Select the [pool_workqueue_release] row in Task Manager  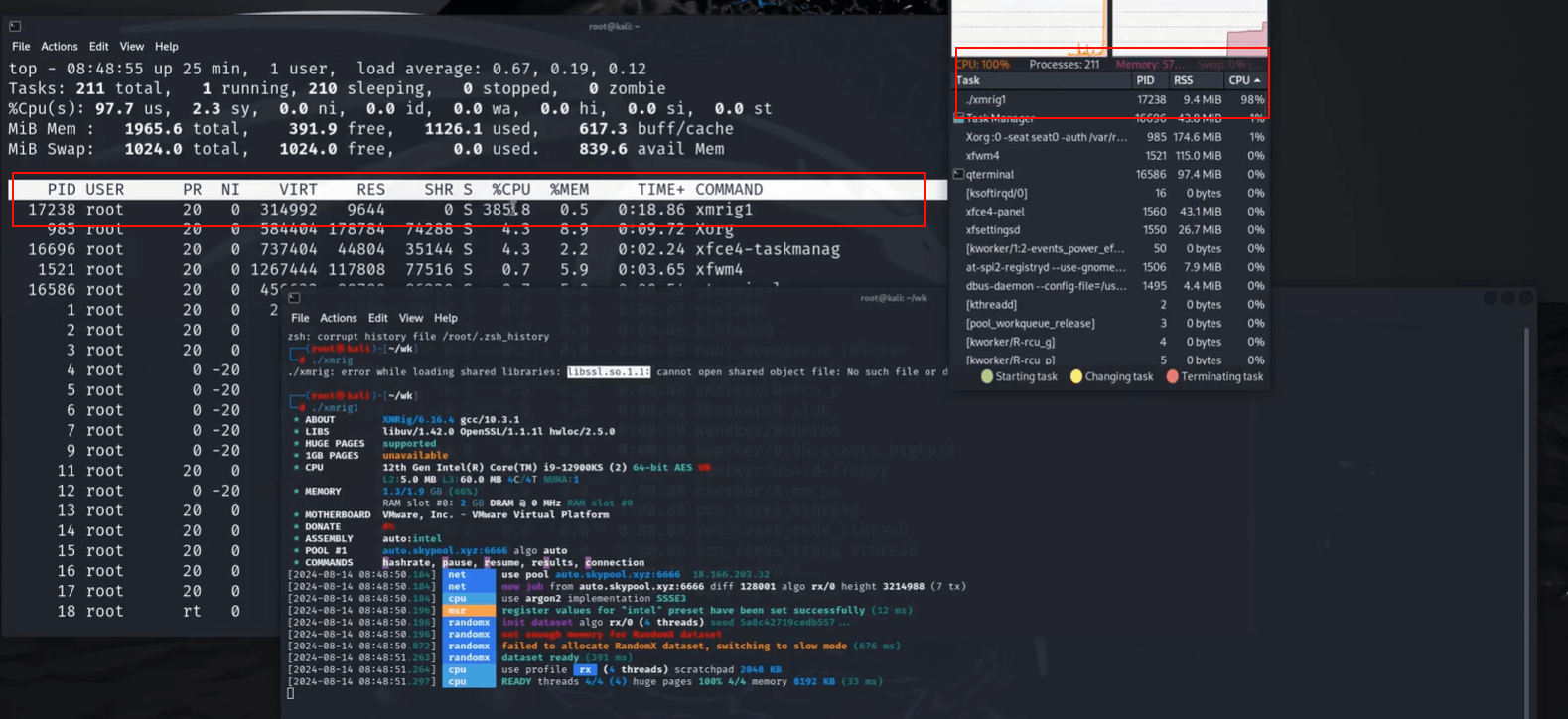(1110, 323)
